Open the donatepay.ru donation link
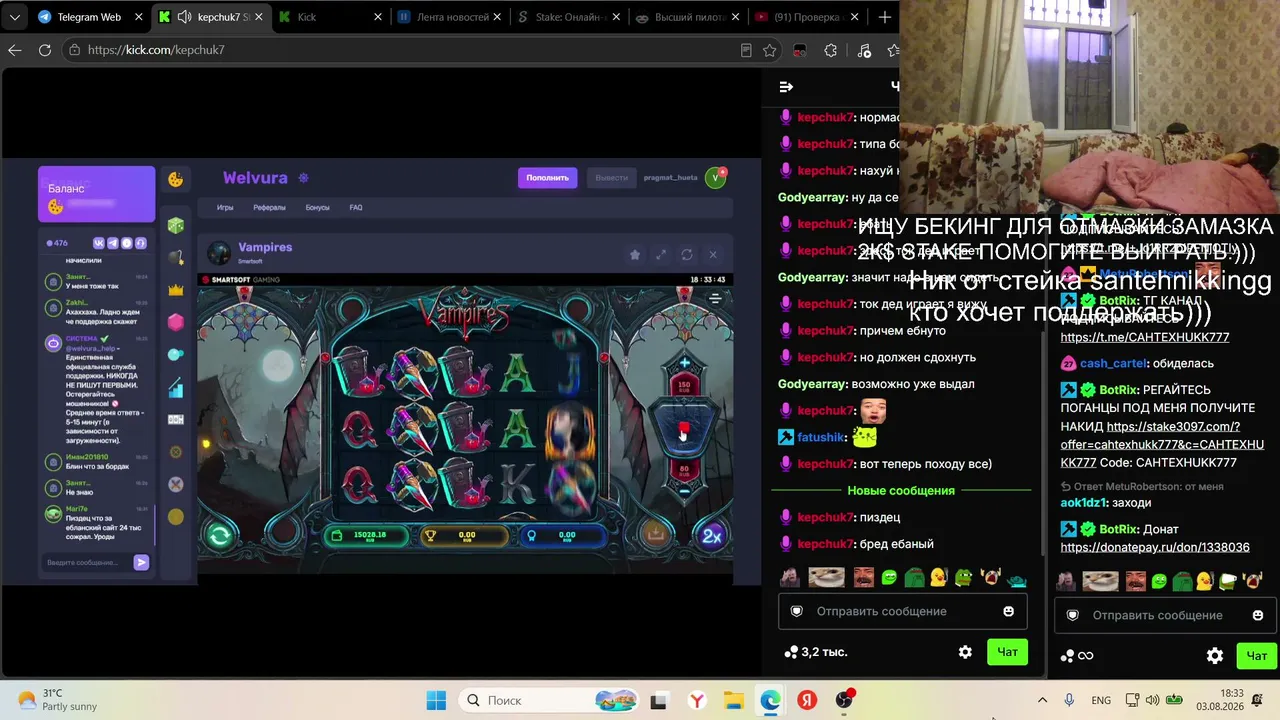Image resolution: width=1280 pixels, height=720 pixels. click(x=1155, y=548)
